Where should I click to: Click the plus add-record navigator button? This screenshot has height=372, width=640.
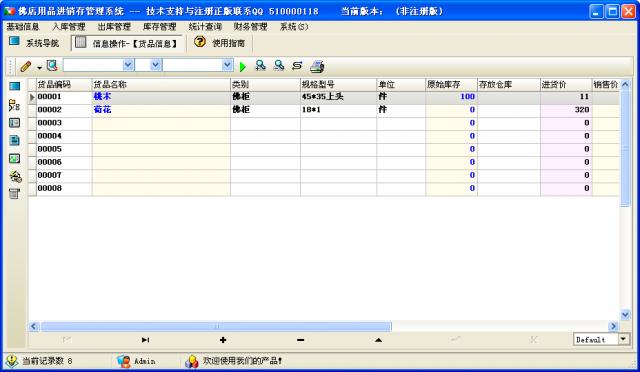pos(223,340)
